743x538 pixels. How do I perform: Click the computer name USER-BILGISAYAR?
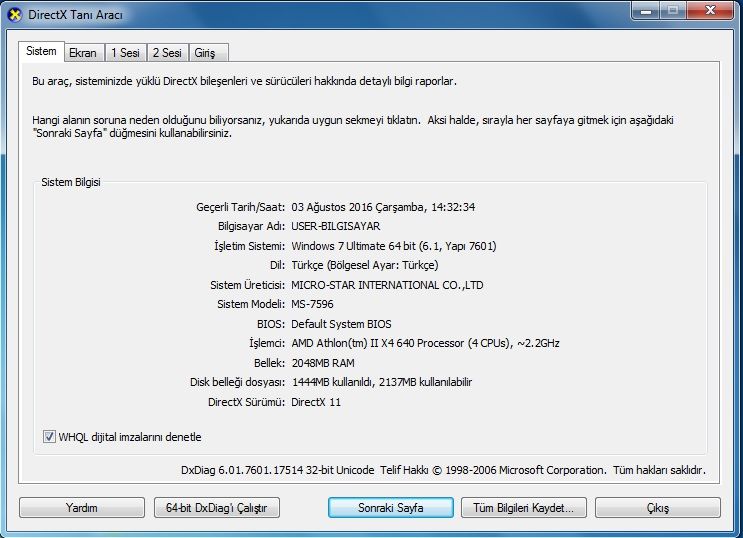tap(335, 226)
